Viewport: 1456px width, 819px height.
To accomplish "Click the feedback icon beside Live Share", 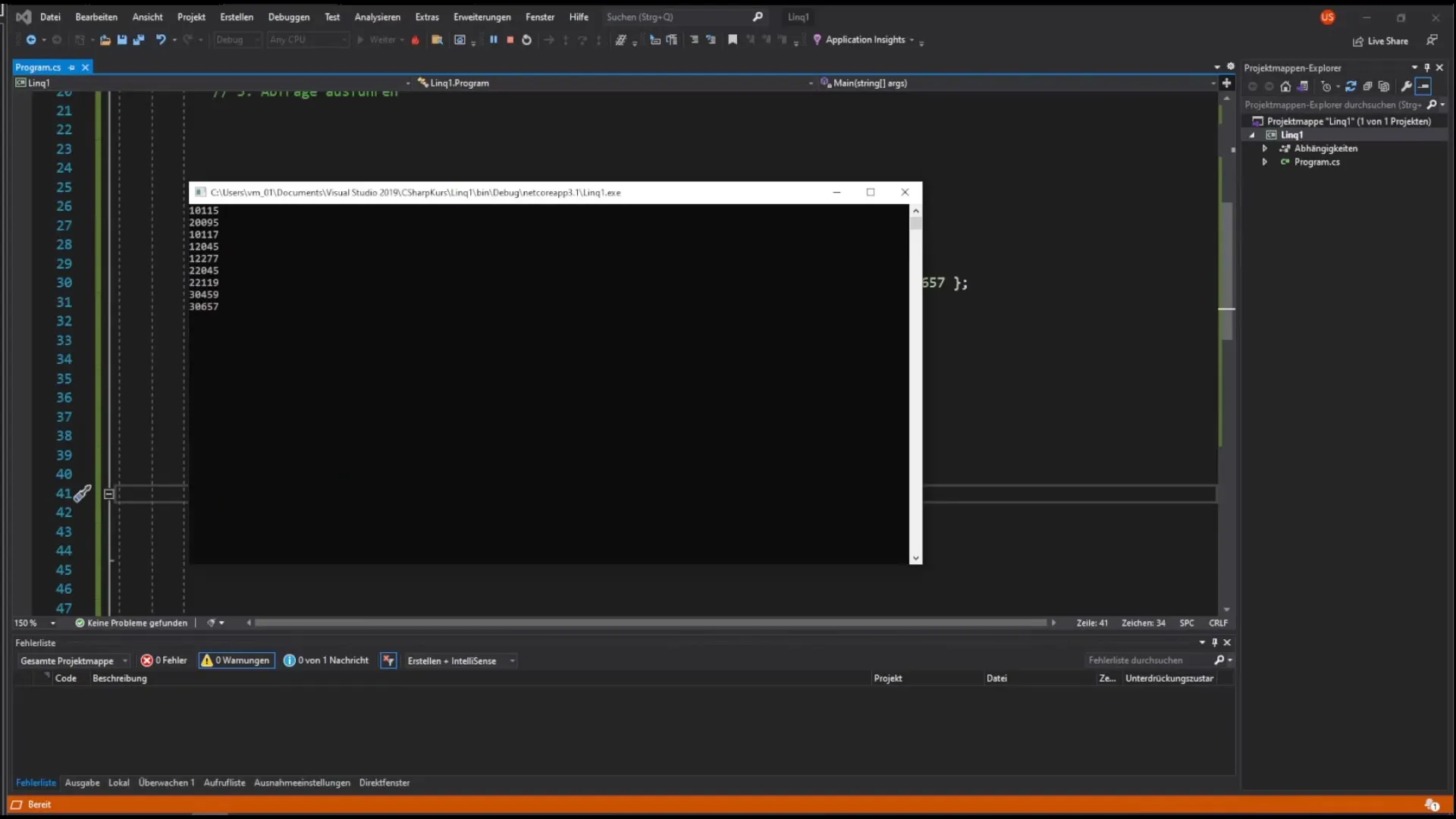I will (x=1432, y=40).
